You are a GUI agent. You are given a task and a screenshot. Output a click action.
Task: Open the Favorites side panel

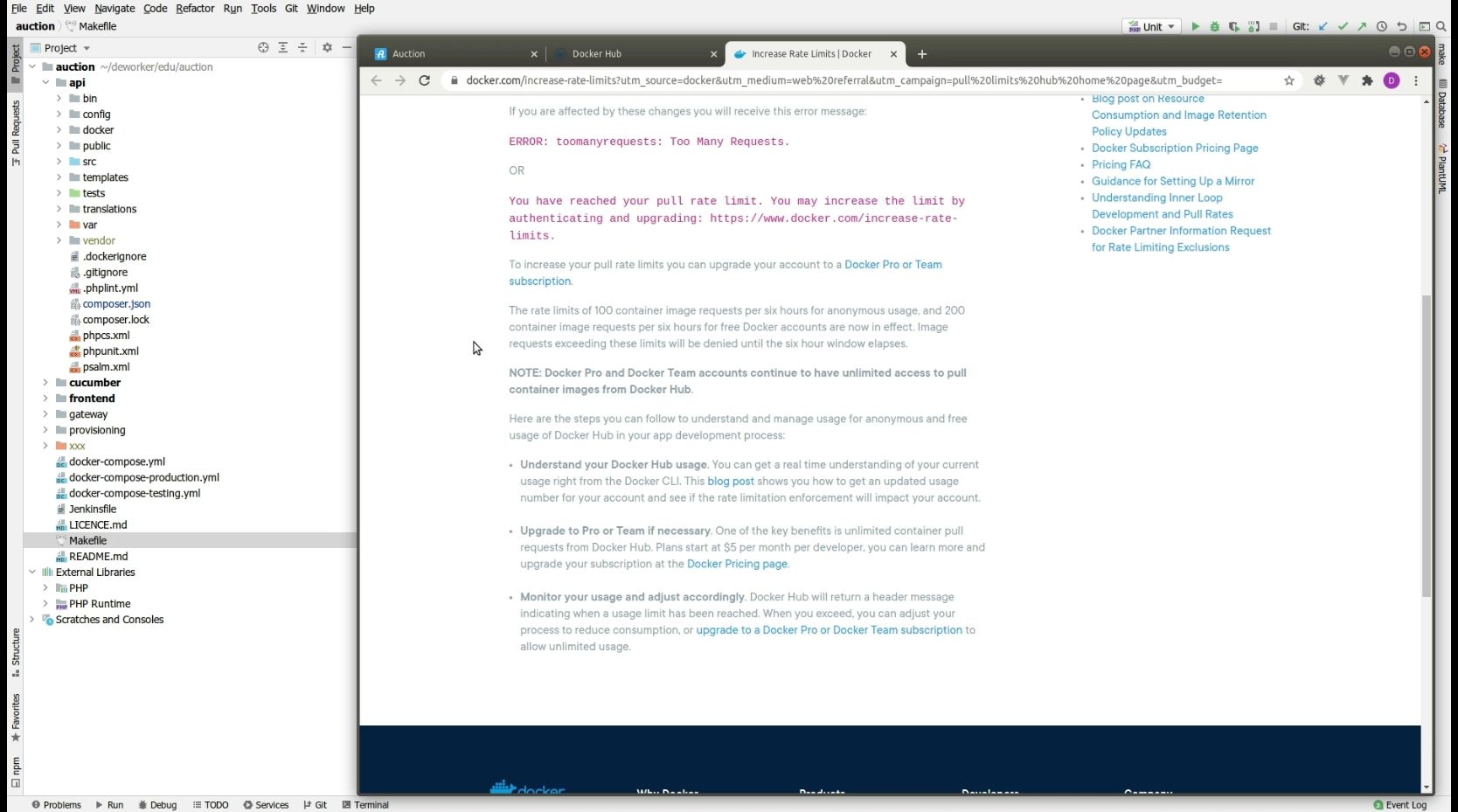point(16,718)
